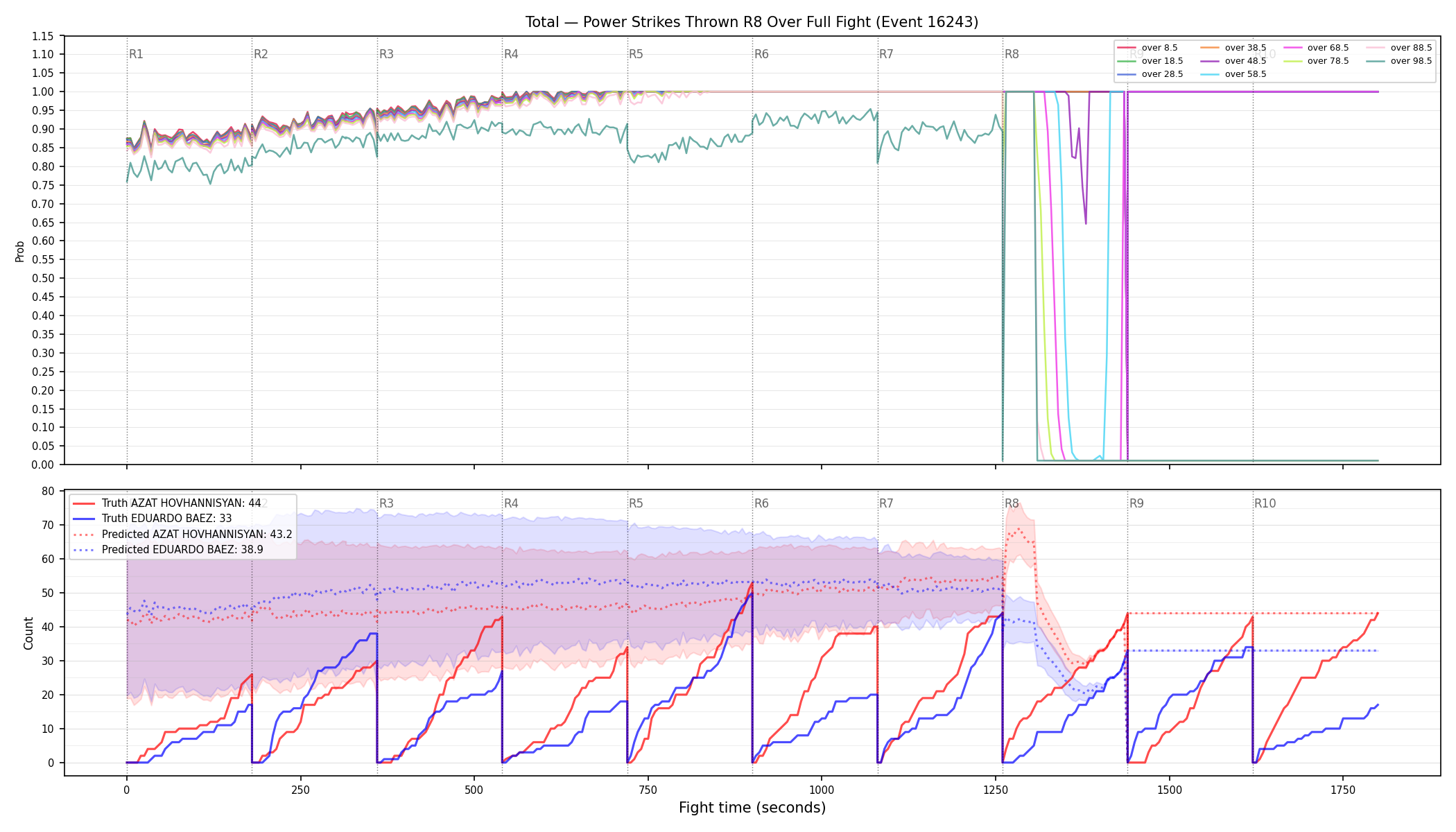Click the 1500 tick on time axis
1456x832 pixels.
(1170, 790)
